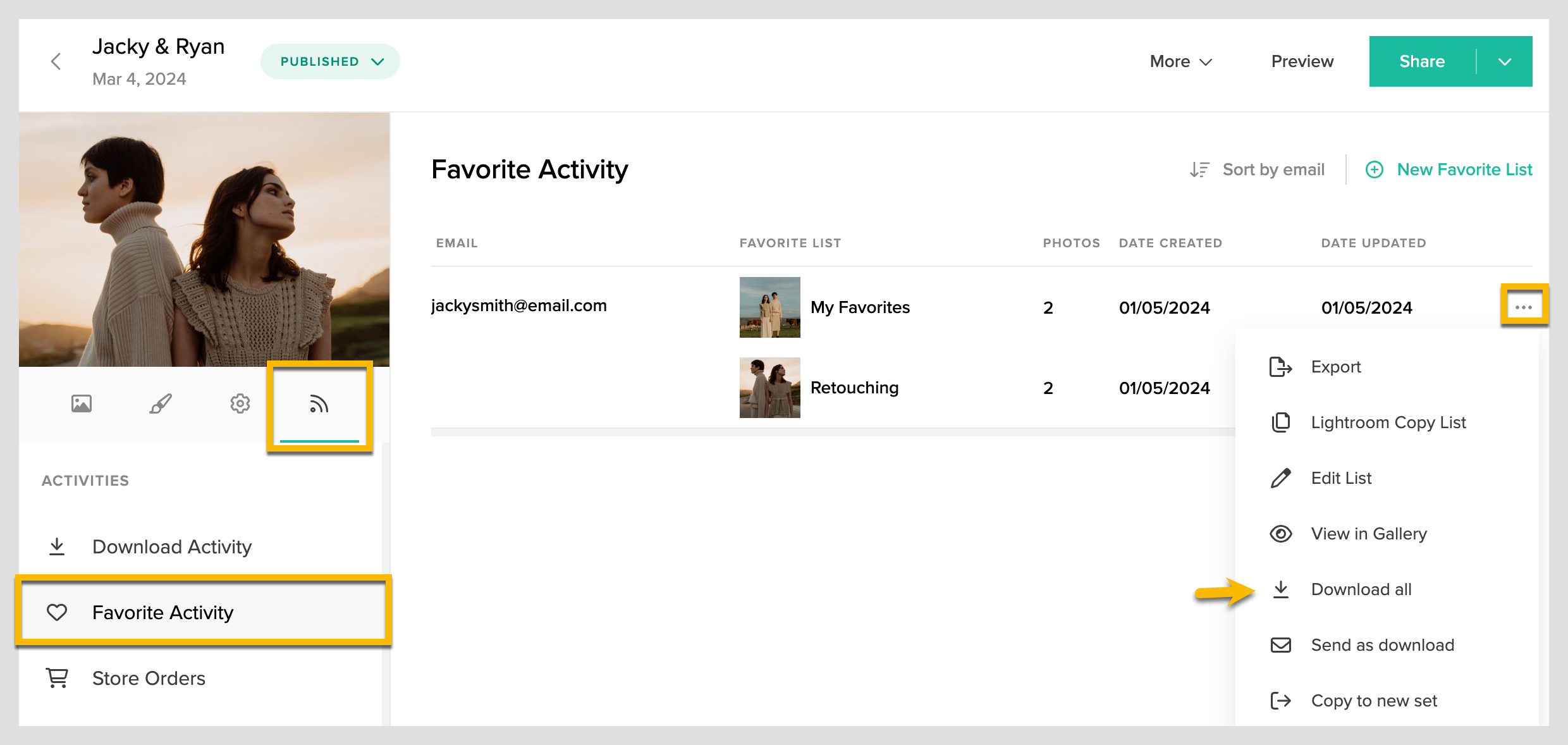Open the design brush tab icon
The height and width of the screenshot is (745, 1568).
point(161,403)
